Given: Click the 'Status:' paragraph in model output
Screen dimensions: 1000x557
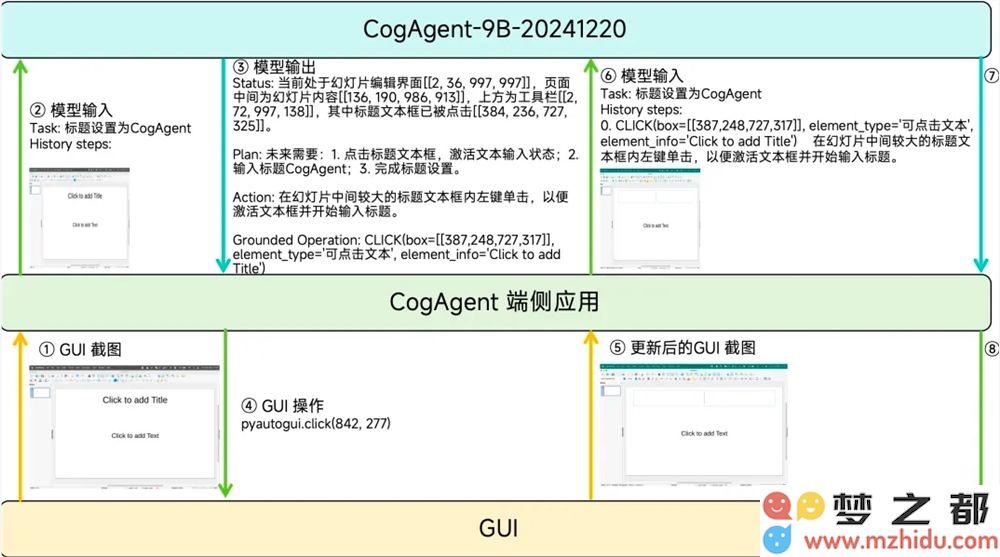Looking at the screenshot, I should click(x=405, y=105).
